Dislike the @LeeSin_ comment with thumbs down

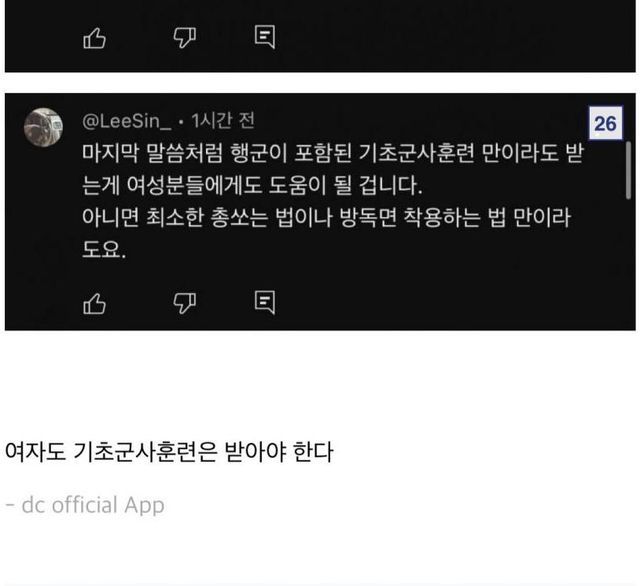[x=184, y=304]
